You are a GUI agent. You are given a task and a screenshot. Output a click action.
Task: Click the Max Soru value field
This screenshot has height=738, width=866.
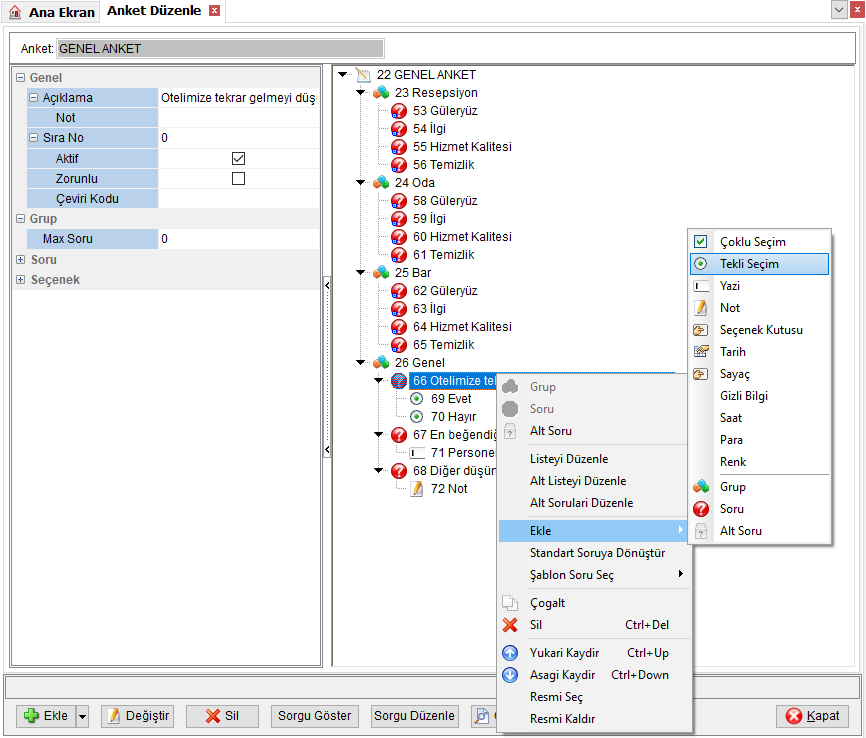239,239
